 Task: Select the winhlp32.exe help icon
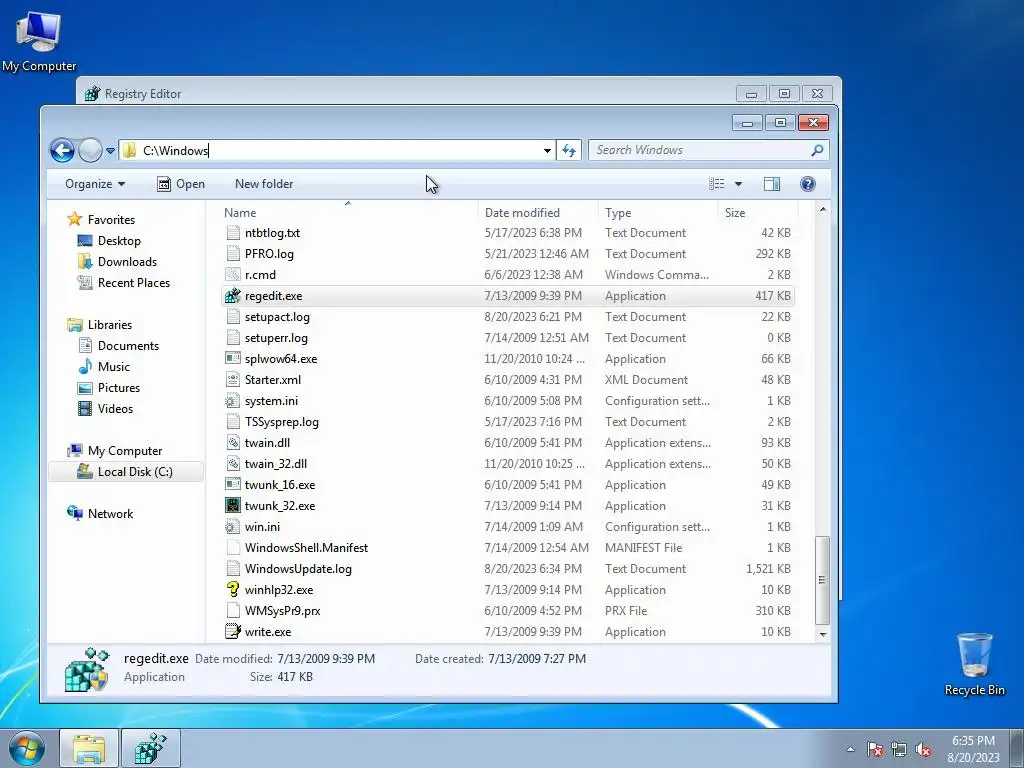[232, 590]
